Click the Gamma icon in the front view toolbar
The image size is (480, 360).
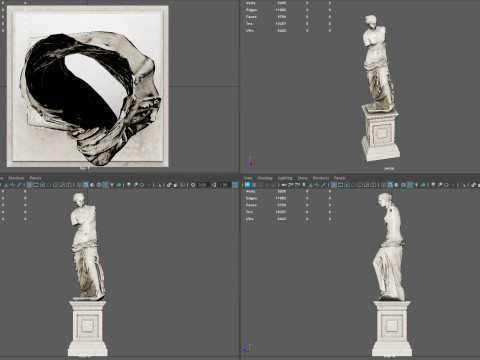[214, 185]
